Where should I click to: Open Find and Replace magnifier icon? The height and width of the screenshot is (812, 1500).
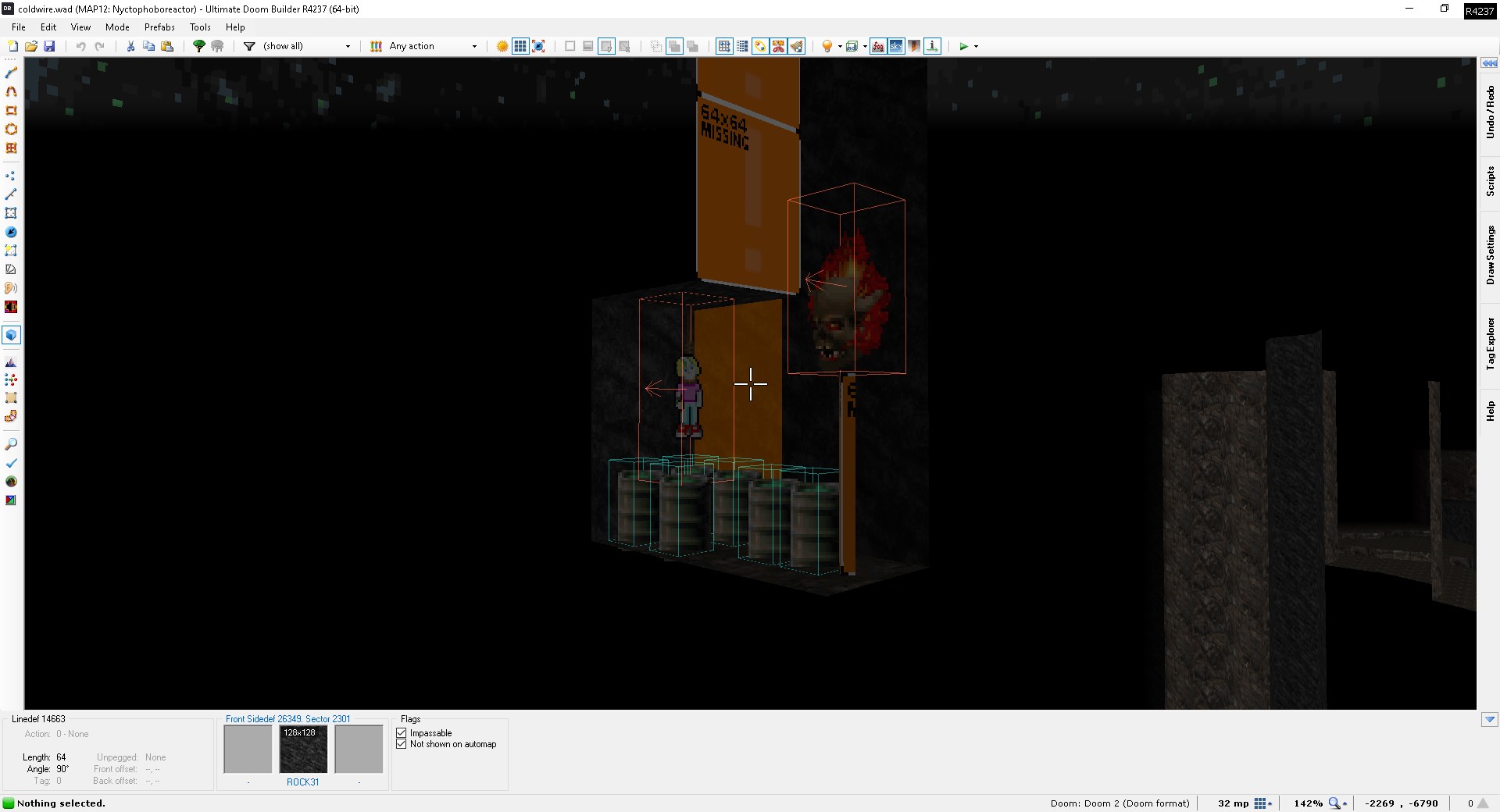(11, 444)
